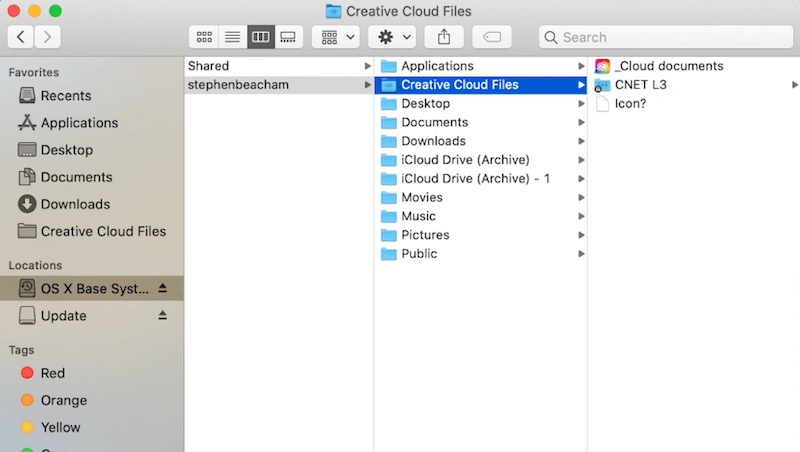Expand the Applications column arrow
The image size is (800, 452).
[x=581, y=66]
